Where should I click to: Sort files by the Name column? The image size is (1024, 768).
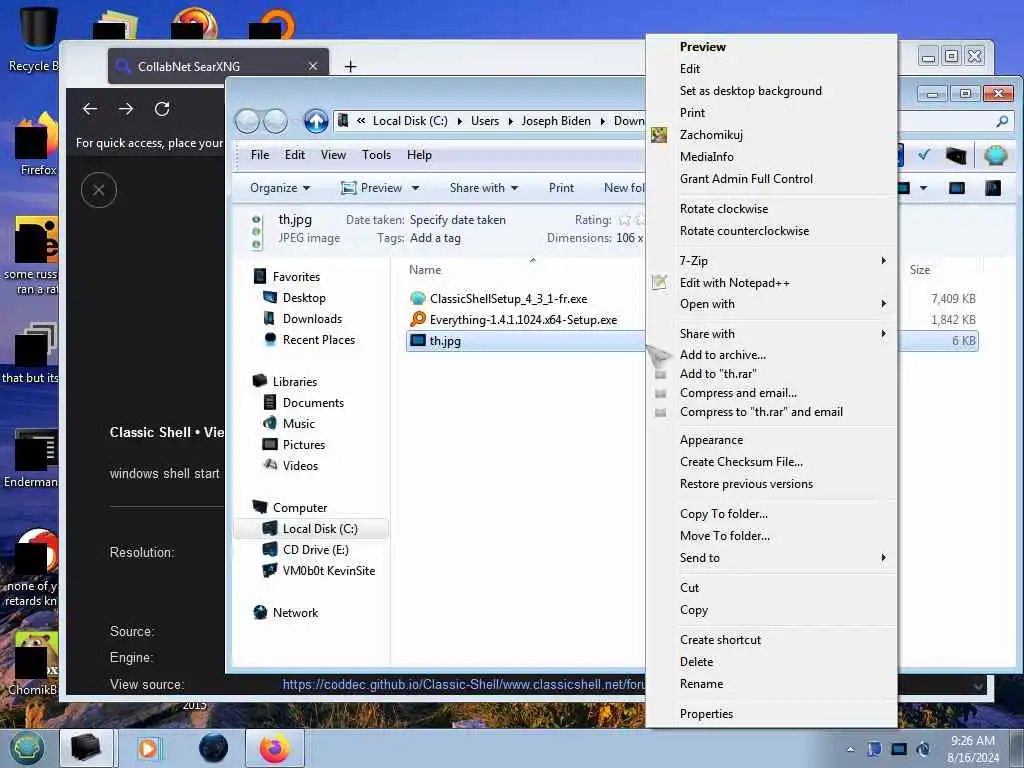(425, 270)
